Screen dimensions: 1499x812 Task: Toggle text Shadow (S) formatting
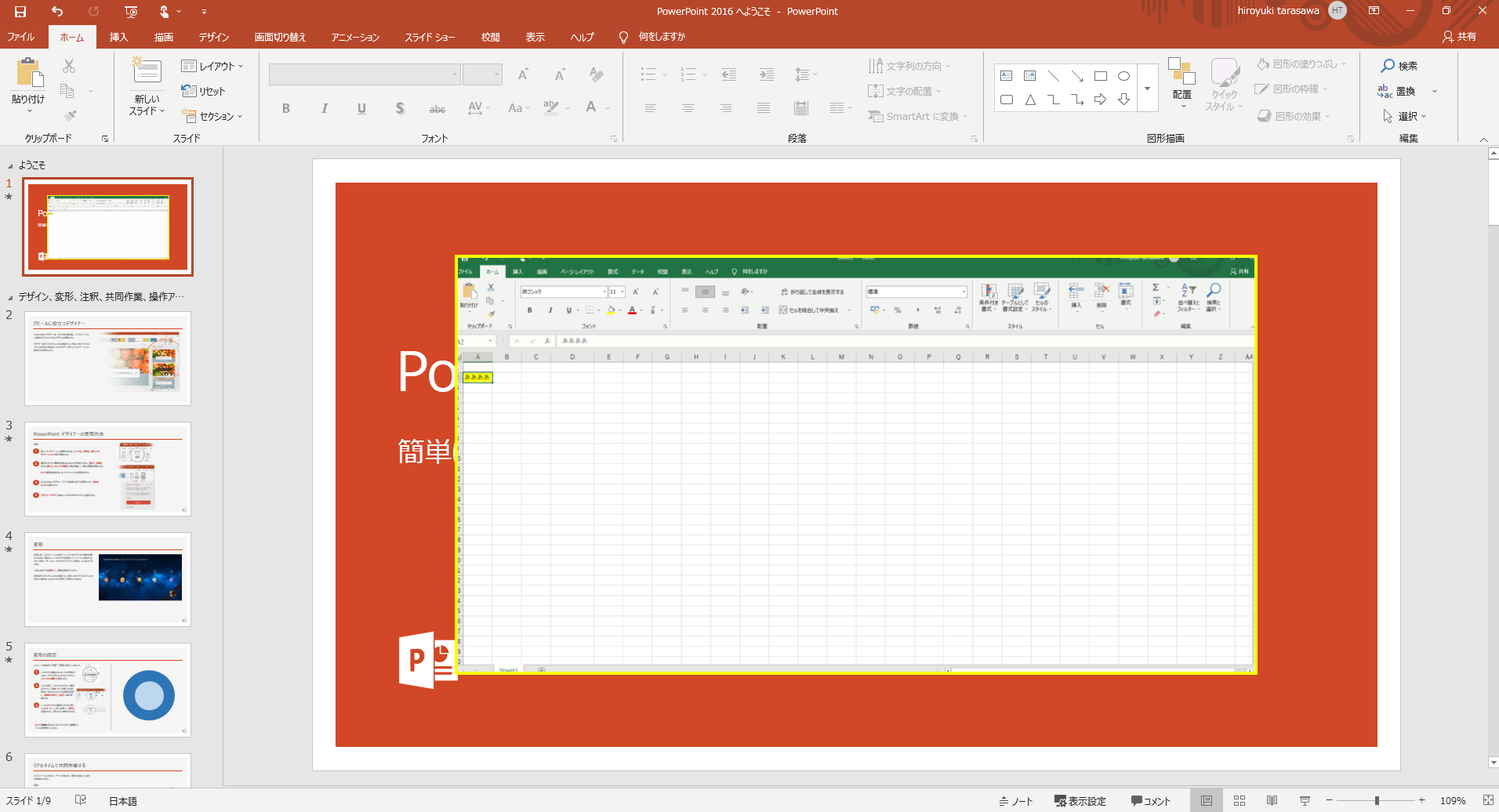click(400, 108)
